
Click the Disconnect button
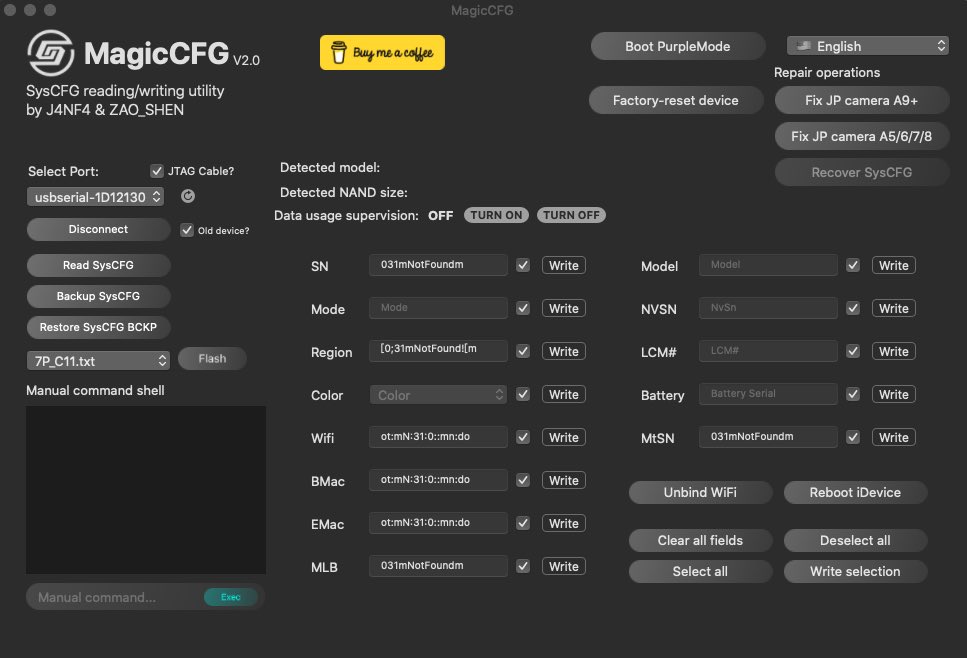(x=98, y=229)
